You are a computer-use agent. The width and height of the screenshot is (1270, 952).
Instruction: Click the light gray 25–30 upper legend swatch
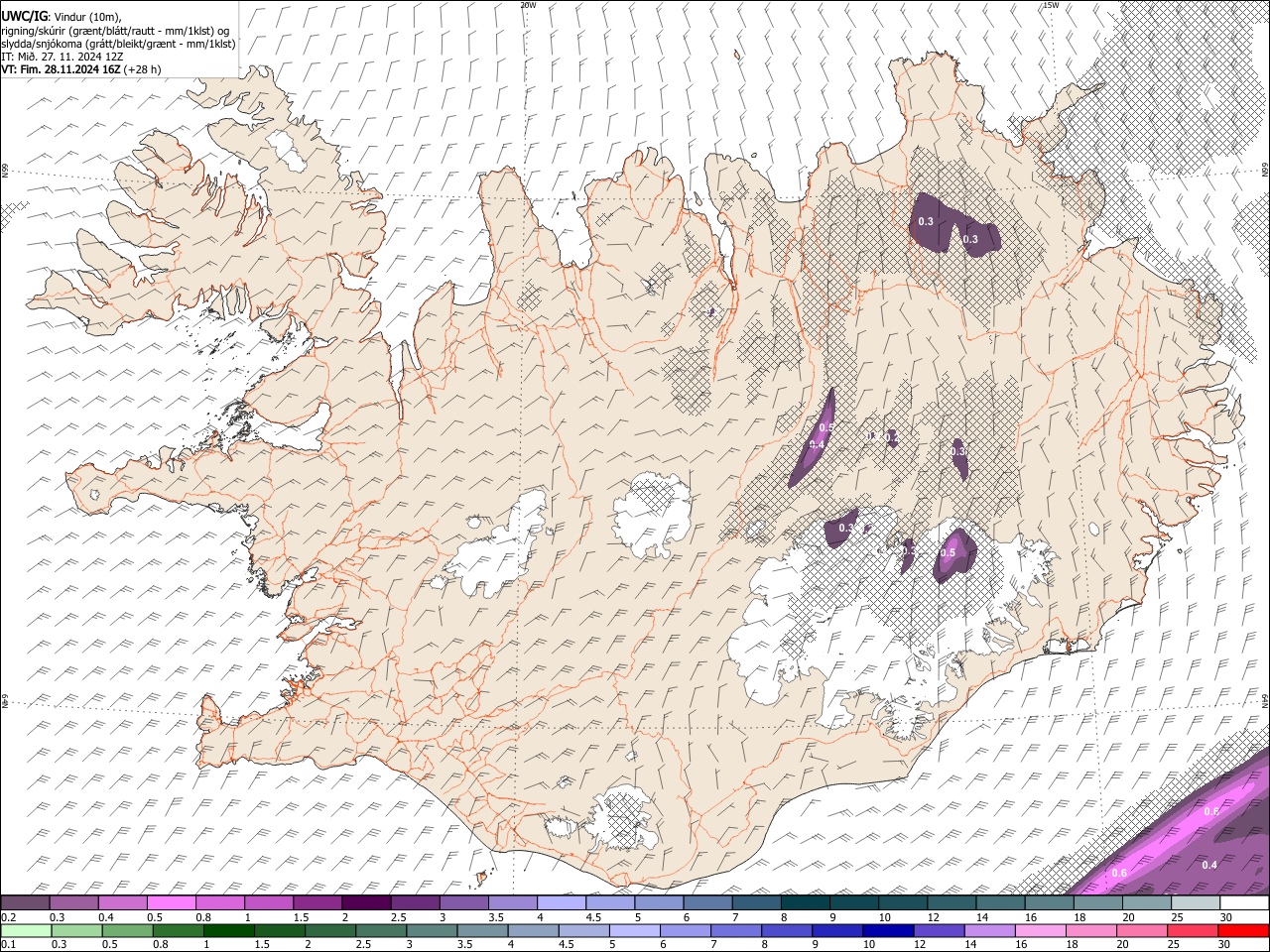pos(1196,902)
